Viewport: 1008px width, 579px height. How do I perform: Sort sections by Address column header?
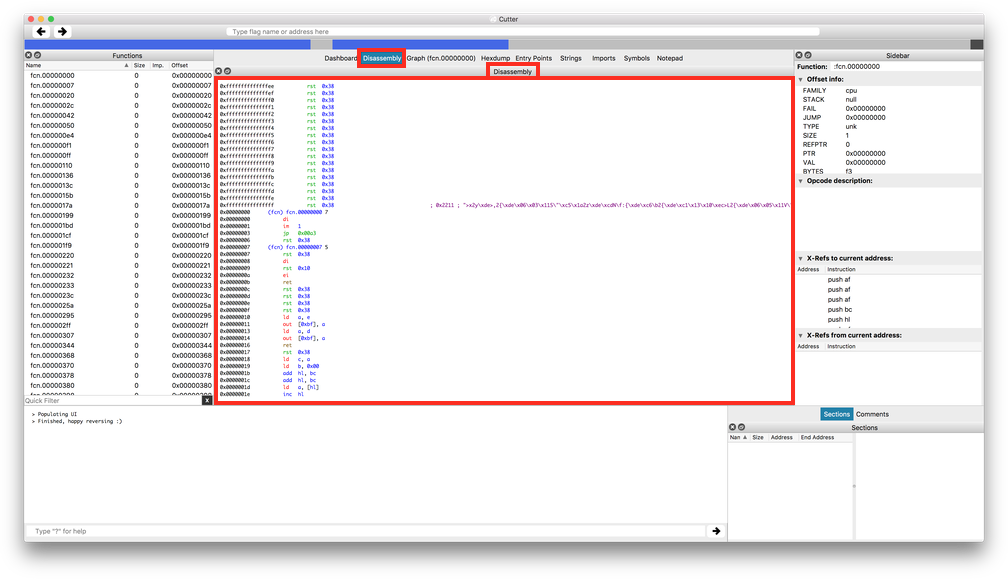[782, 437]
